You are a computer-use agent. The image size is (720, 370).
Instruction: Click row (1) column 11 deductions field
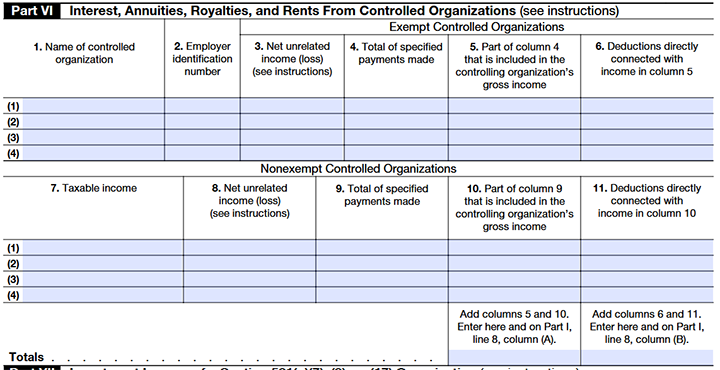(647, 248)
